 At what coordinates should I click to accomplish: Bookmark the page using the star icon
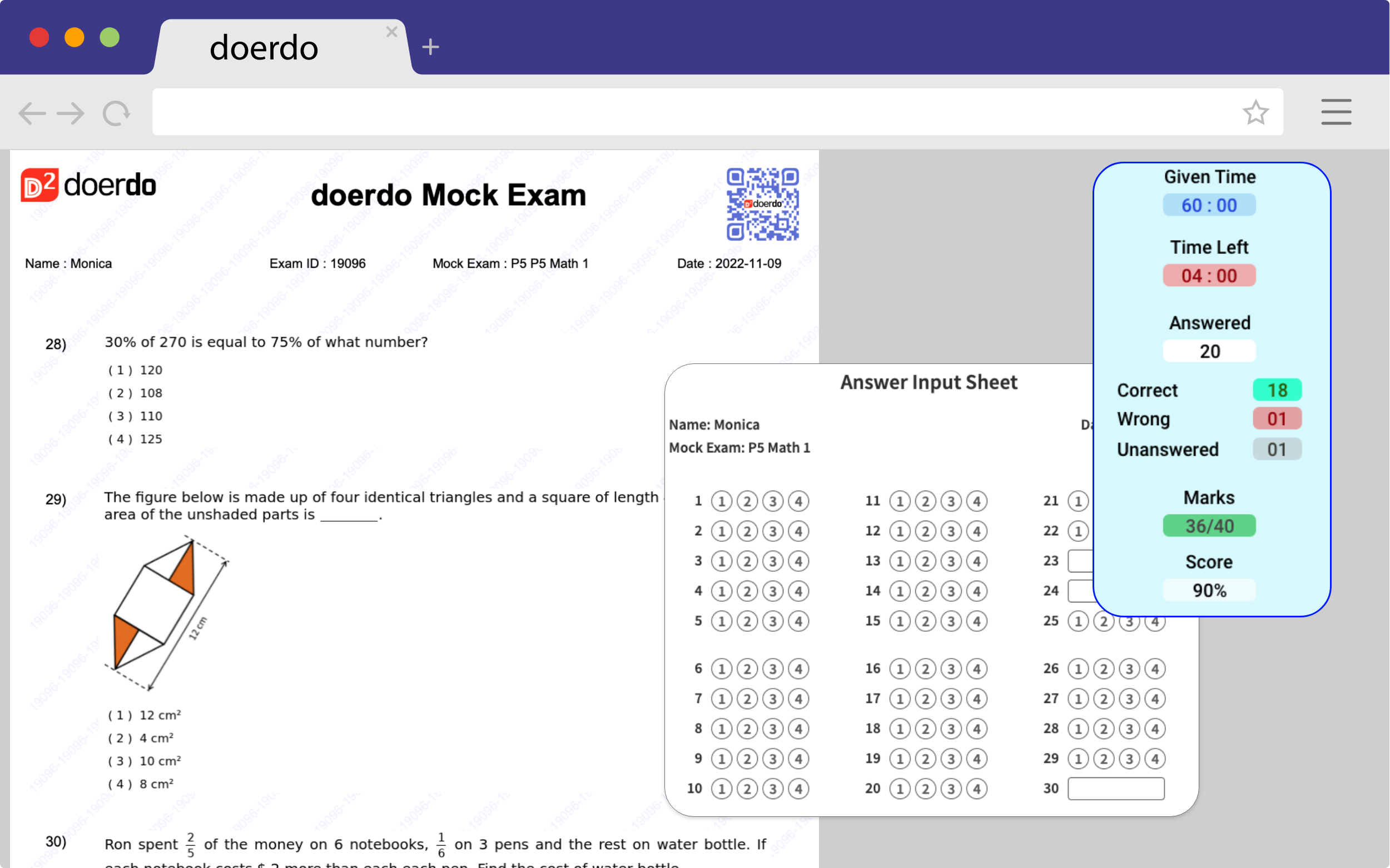1257,112
